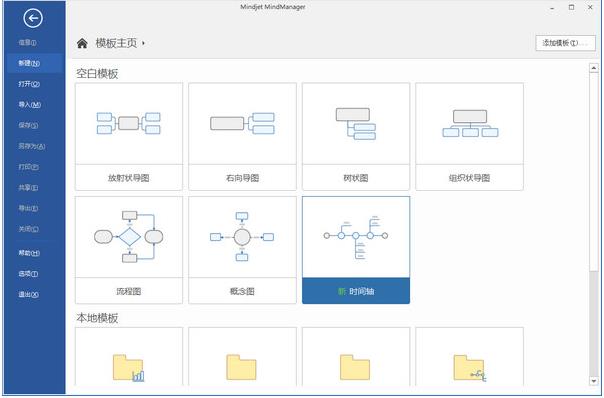Expand the breadcrumb arrow after 模板主页

click(x=143, y=43)
